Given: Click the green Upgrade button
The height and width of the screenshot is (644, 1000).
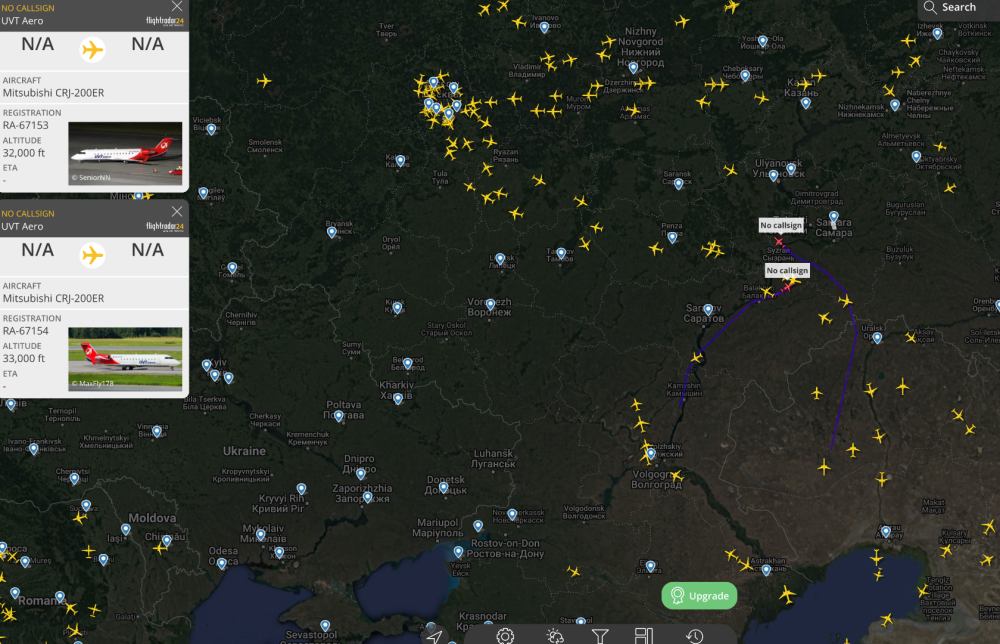Looking at the screenshot, I should (699, 596).
